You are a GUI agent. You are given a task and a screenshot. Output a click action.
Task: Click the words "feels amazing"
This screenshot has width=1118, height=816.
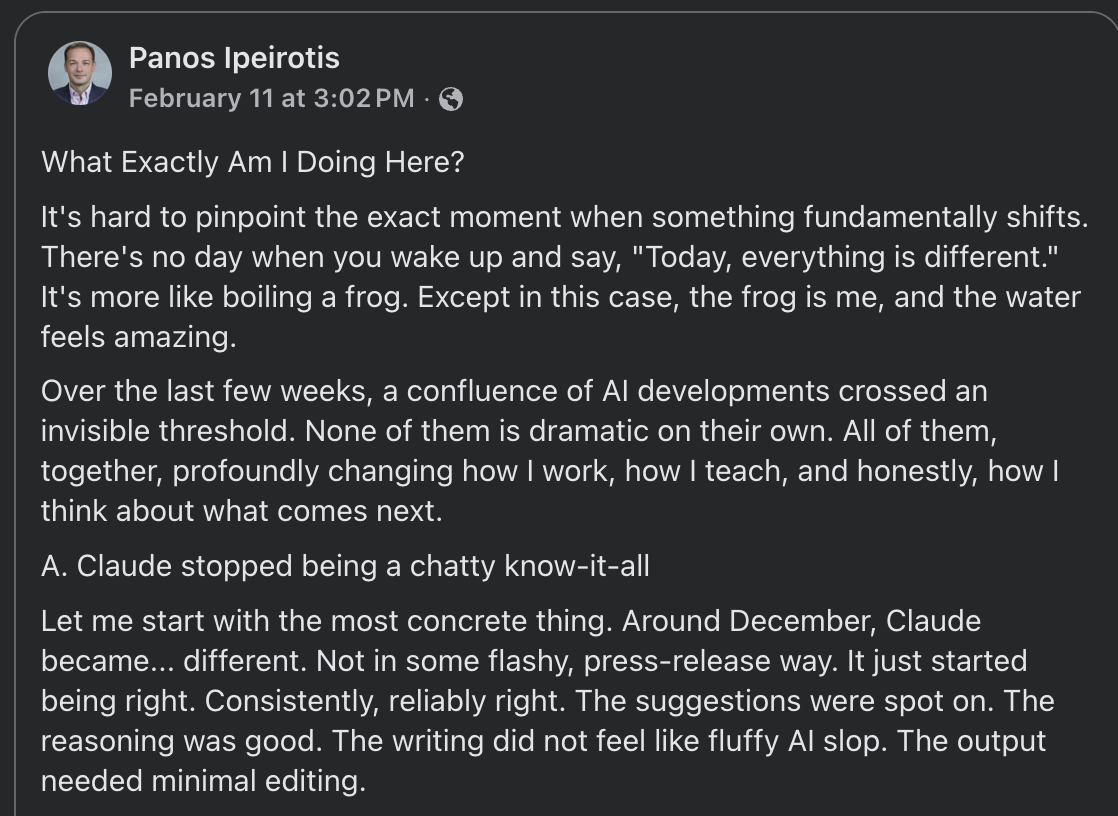(139, 338)
